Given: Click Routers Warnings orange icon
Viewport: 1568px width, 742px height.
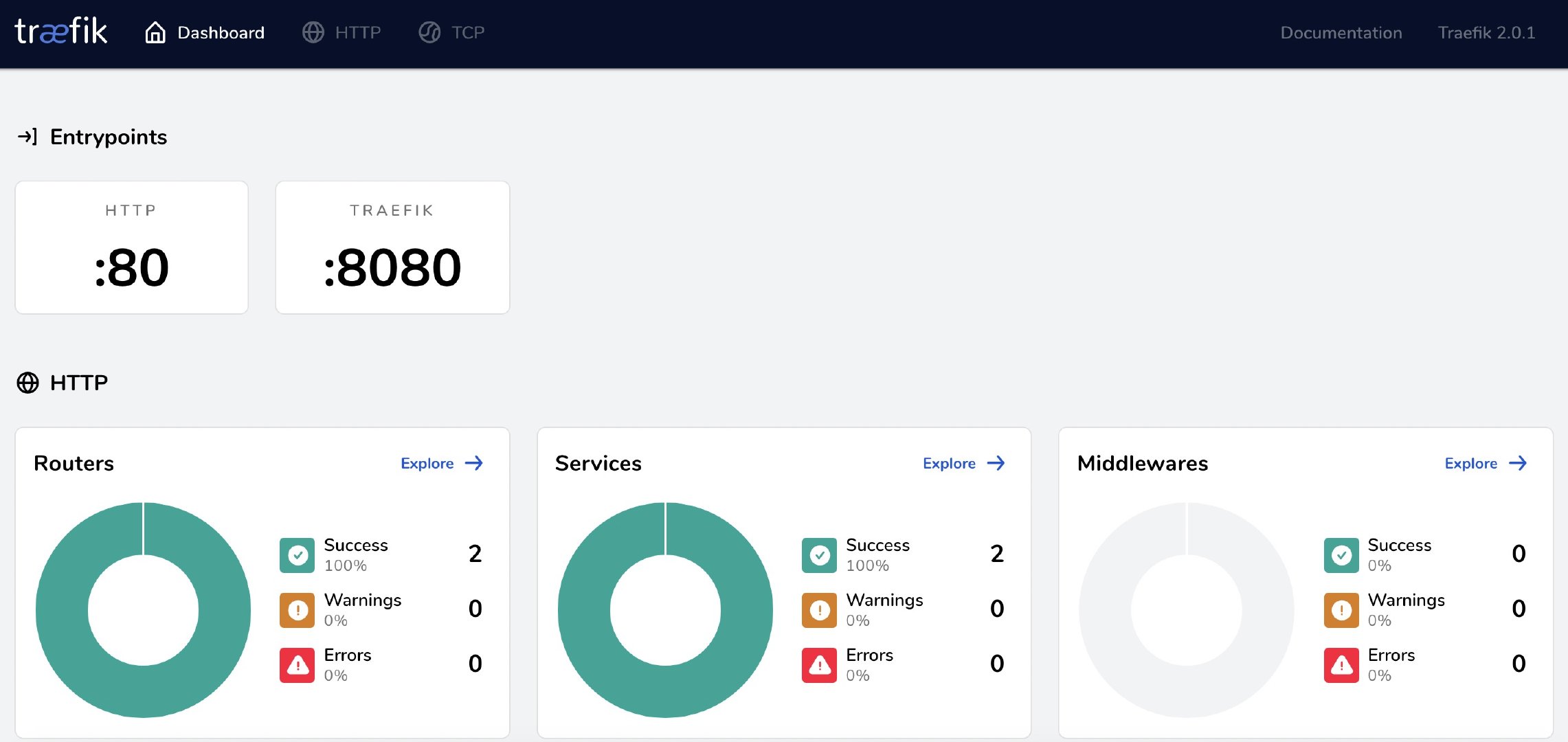Looking at the screenshot, I should (297, 610).
